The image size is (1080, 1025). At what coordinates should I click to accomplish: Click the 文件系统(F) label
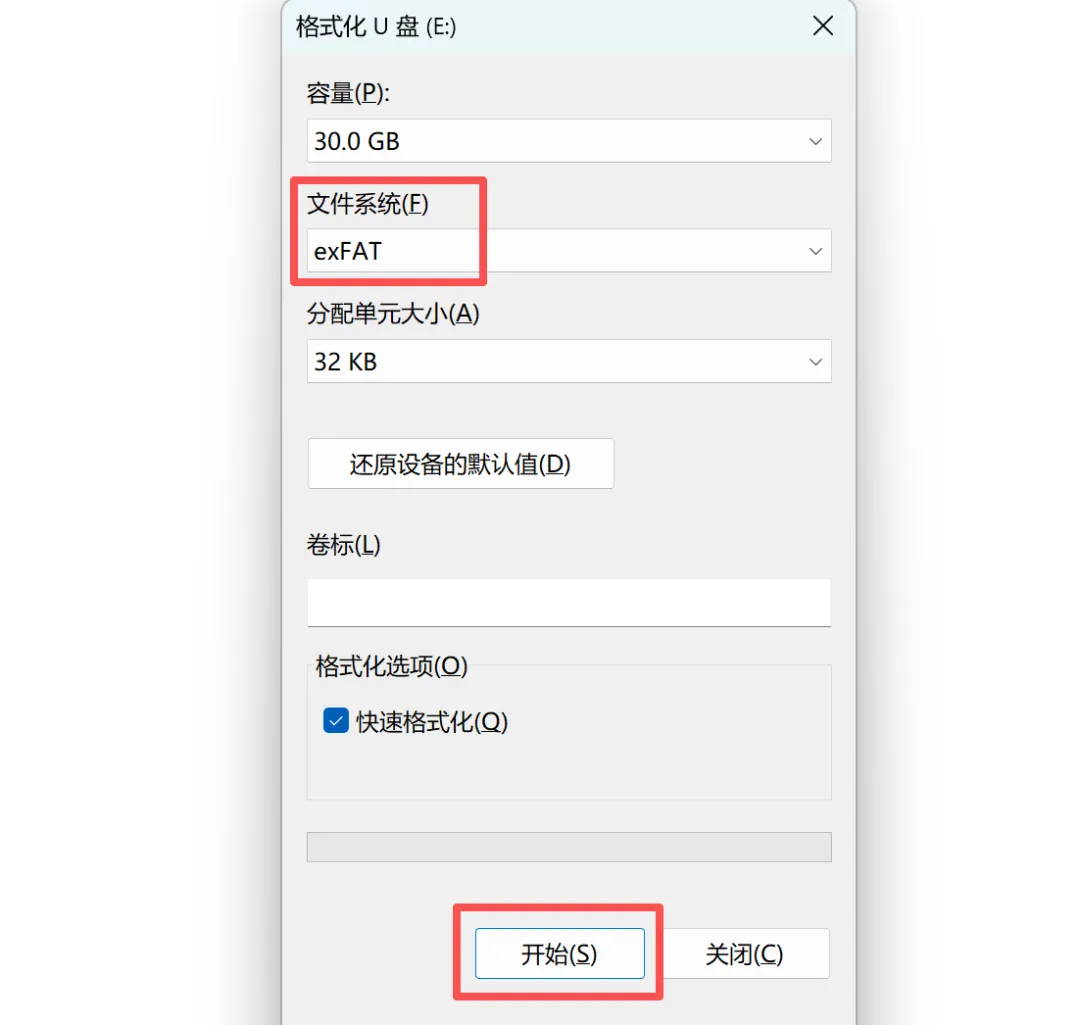pyautogui.click(x=368, y=204)
